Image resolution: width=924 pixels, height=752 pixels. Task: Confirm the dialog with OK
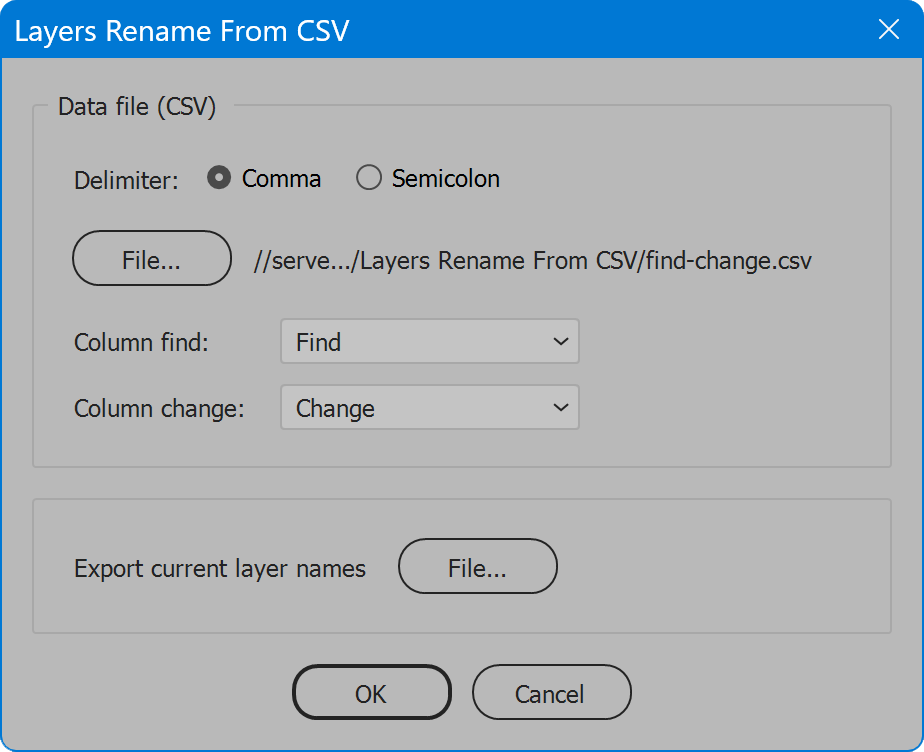371,692
